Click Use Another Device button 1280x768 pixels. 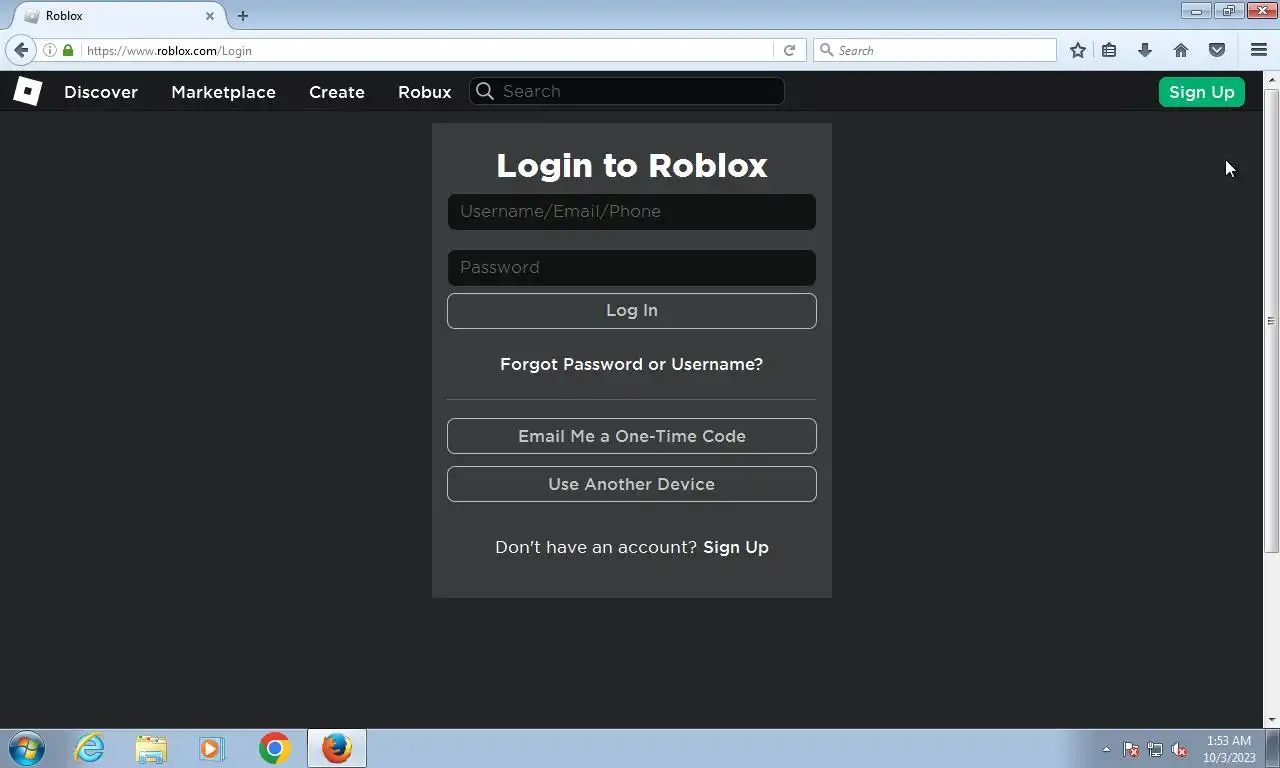[632, 484]
